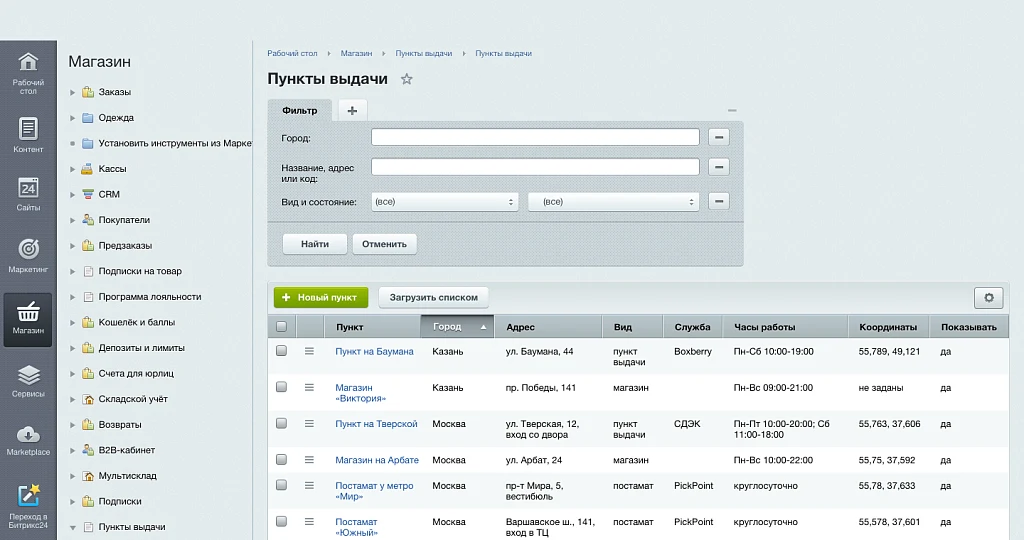
Task: Check the Постамат «Южный» row
Action: [281, 521]
